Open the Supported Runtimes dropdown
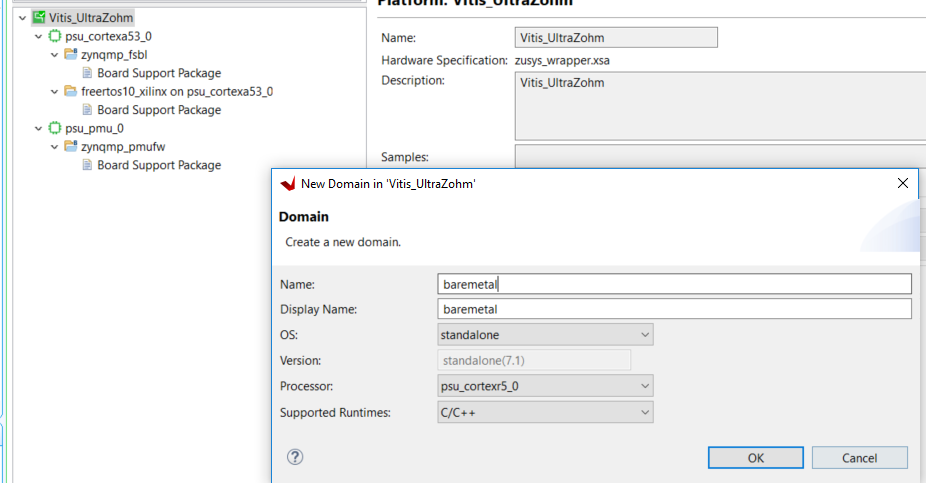 point(545,412)
